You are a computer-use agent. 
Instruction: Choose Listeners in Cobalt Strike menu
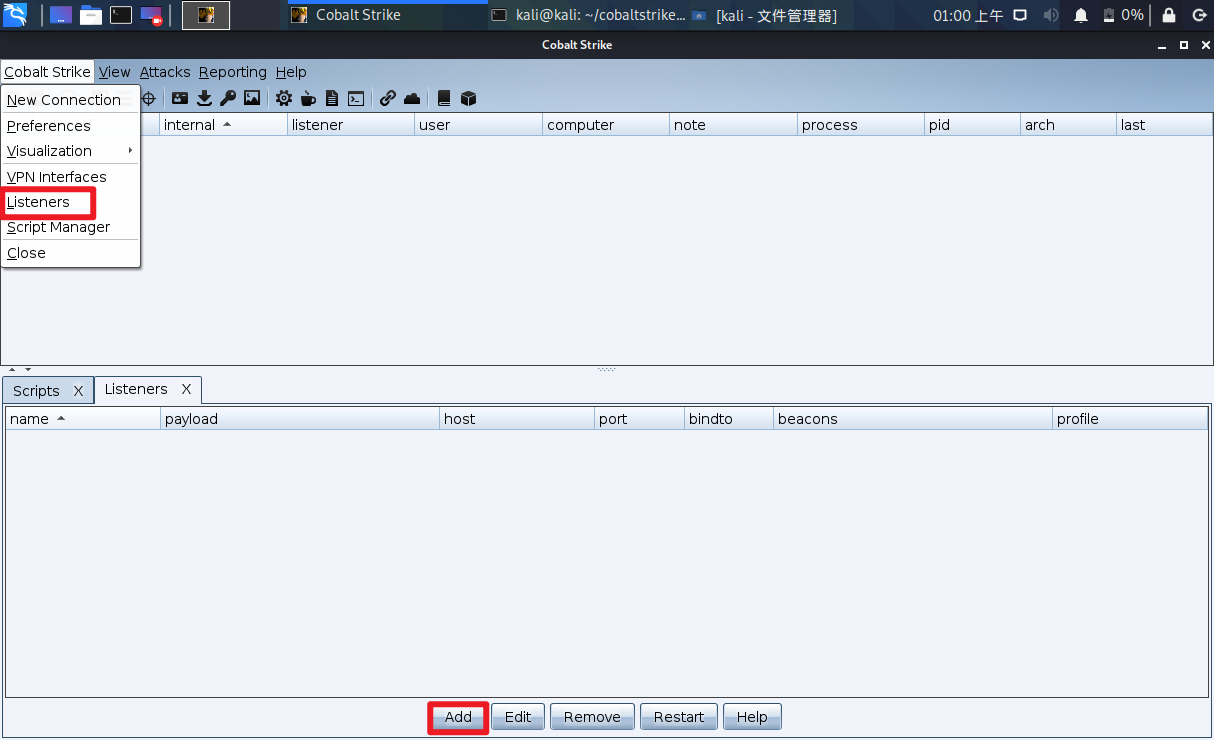click(71, 202)
